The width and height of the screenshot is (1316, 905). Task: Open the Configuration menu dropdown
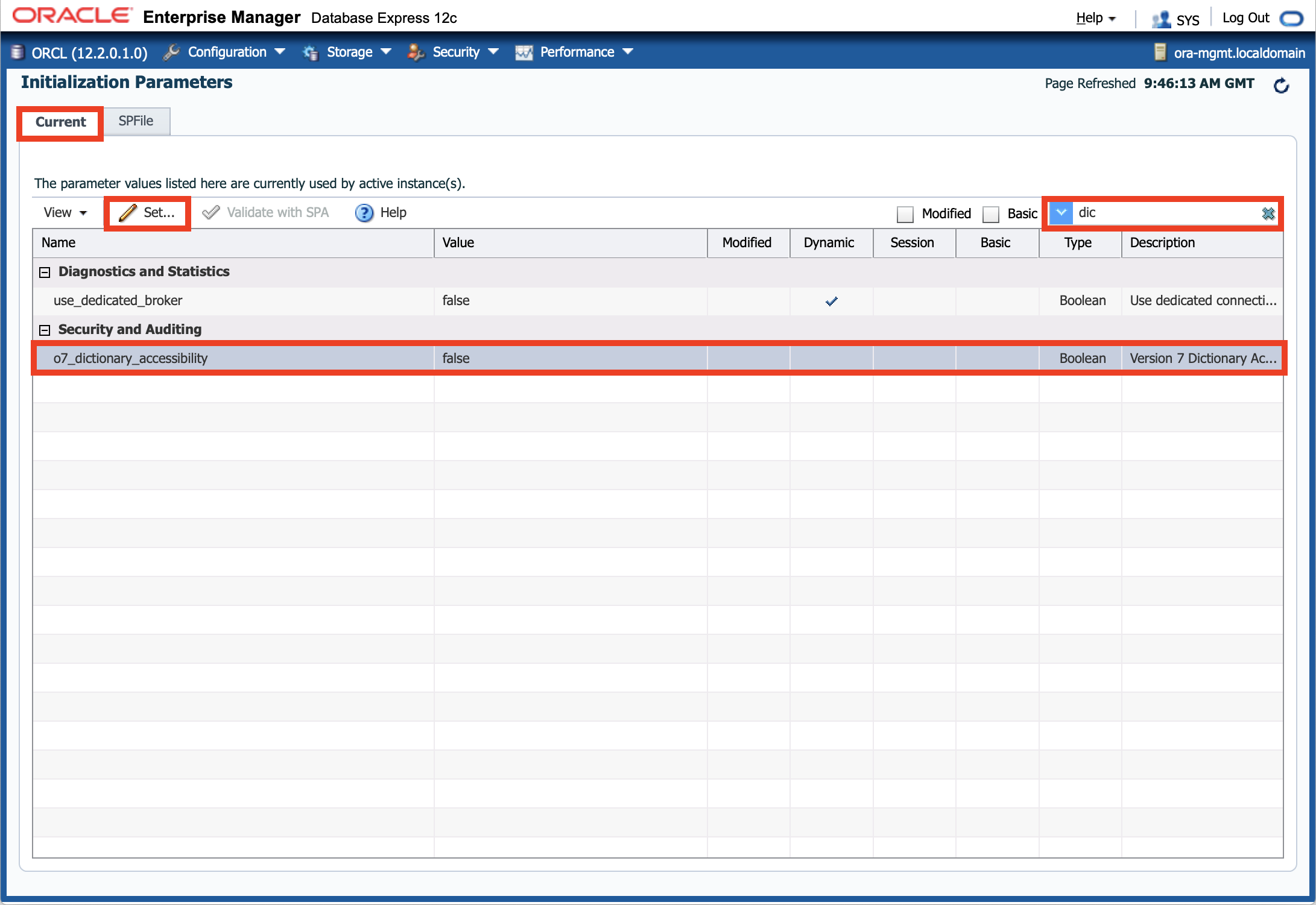(x=280, y=52)
